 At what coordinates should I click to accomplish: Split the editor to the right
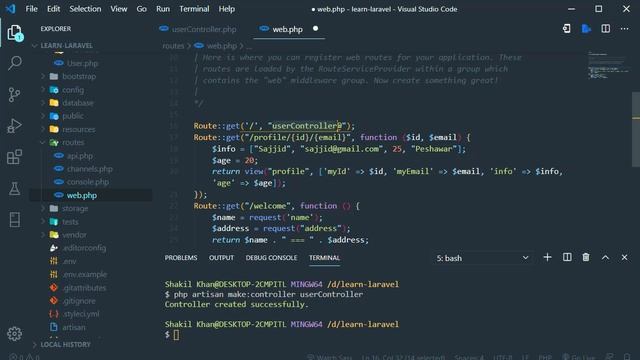606,29
